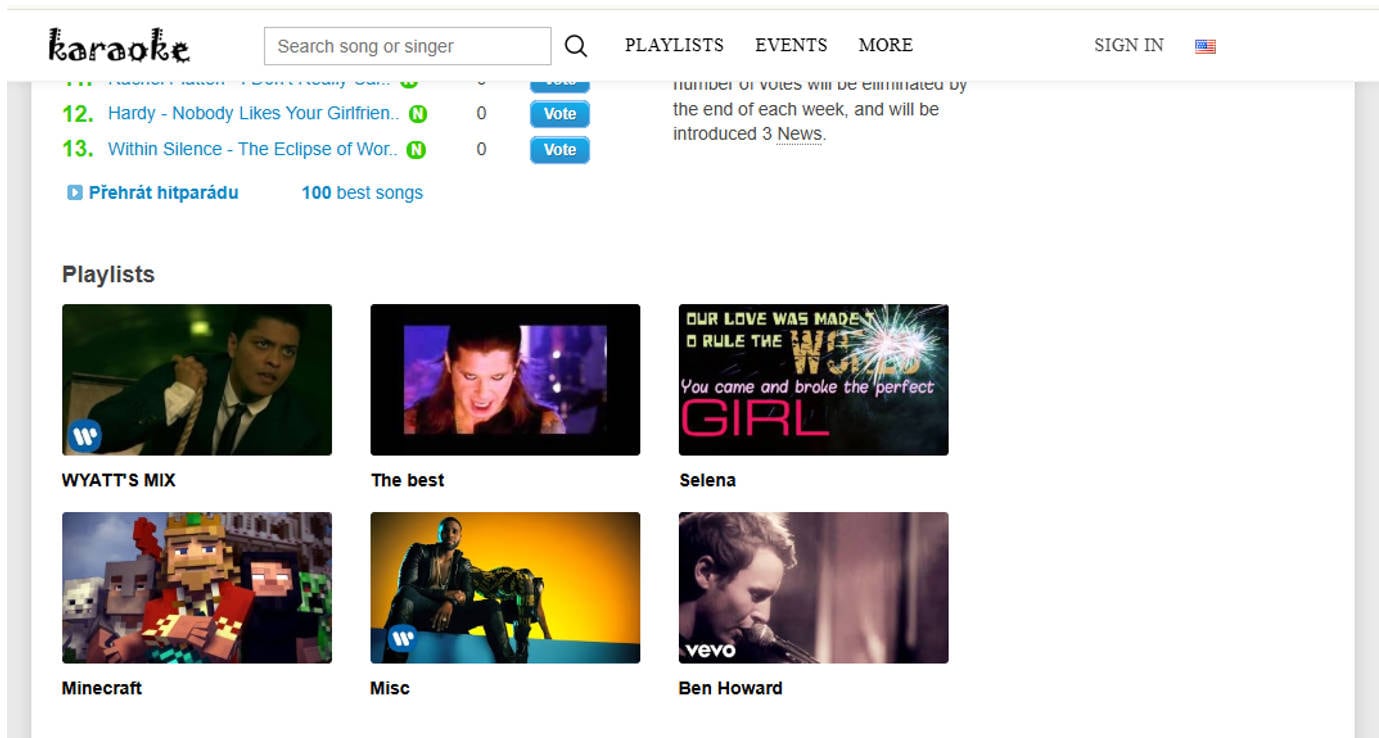Click the News link in description
Screen dimensions: 1379x738
[x=800, y=134]
